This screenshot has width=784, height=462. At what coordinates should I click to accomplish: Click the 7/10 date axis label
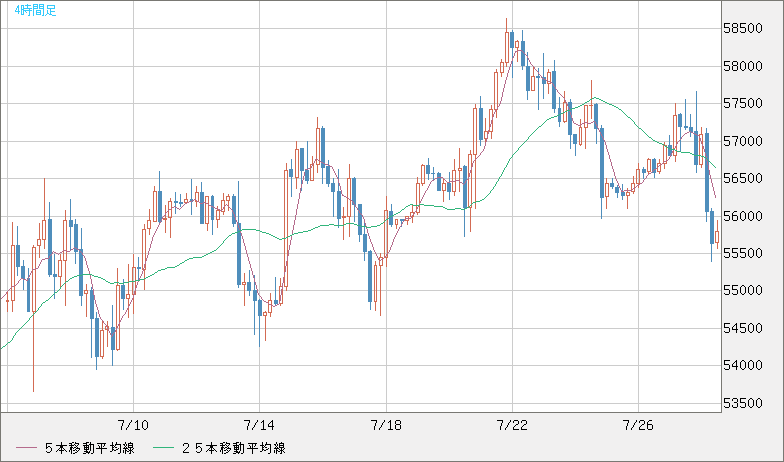(133, 425)
